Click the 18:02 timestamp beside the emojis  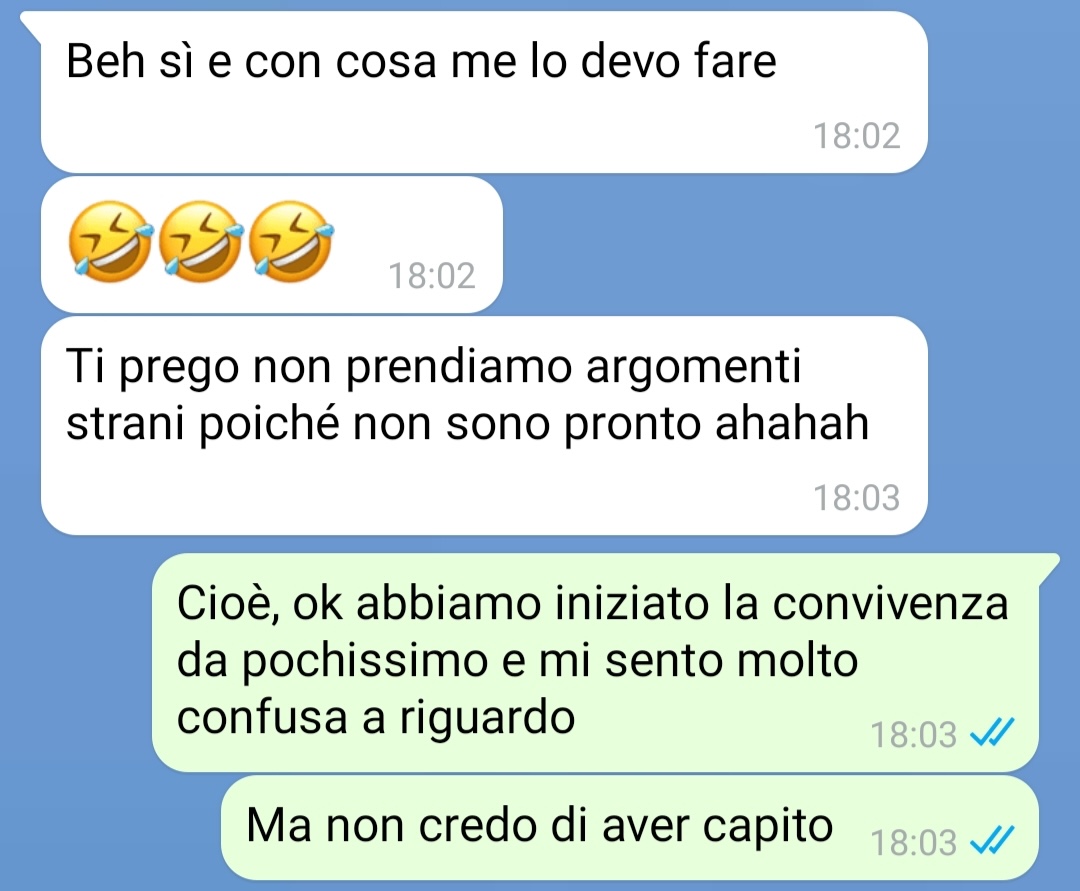point(432,275)
